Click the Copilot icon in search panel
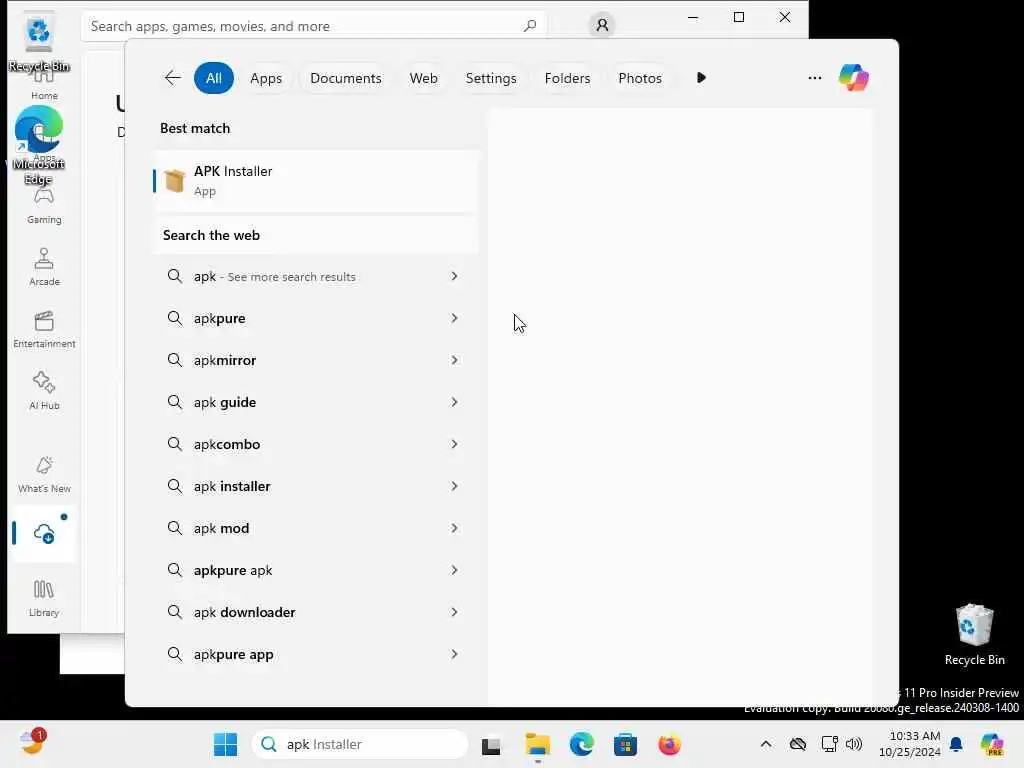 coord(854,78)
